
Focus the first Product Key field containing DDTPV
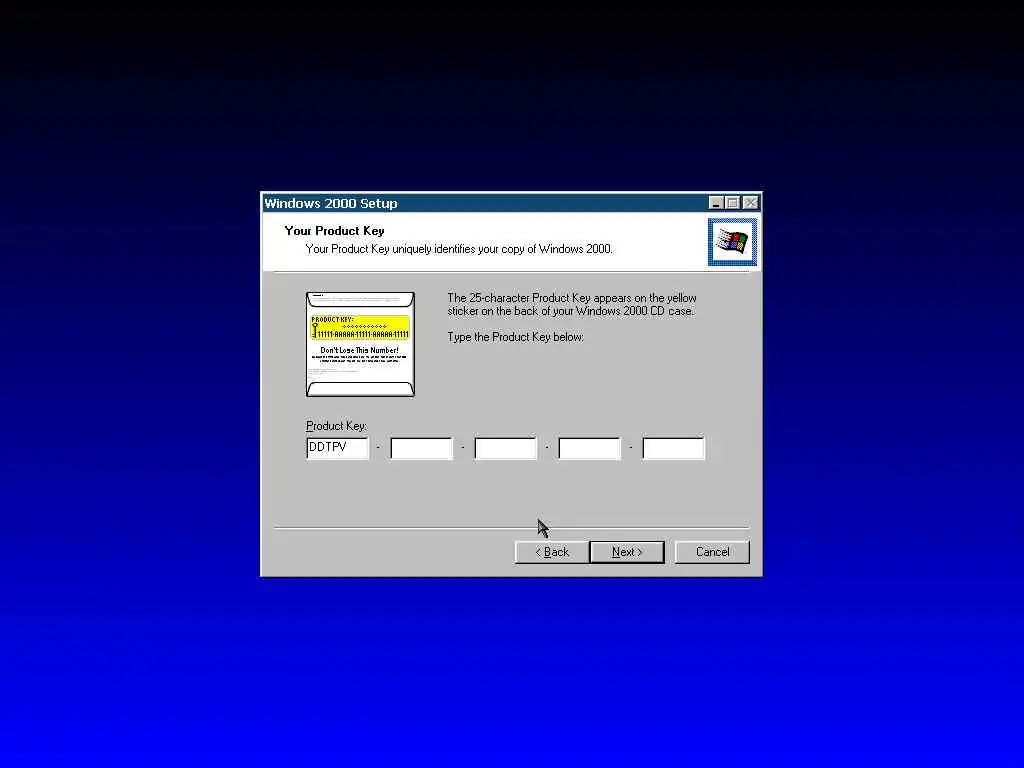(x=338, y=448)
